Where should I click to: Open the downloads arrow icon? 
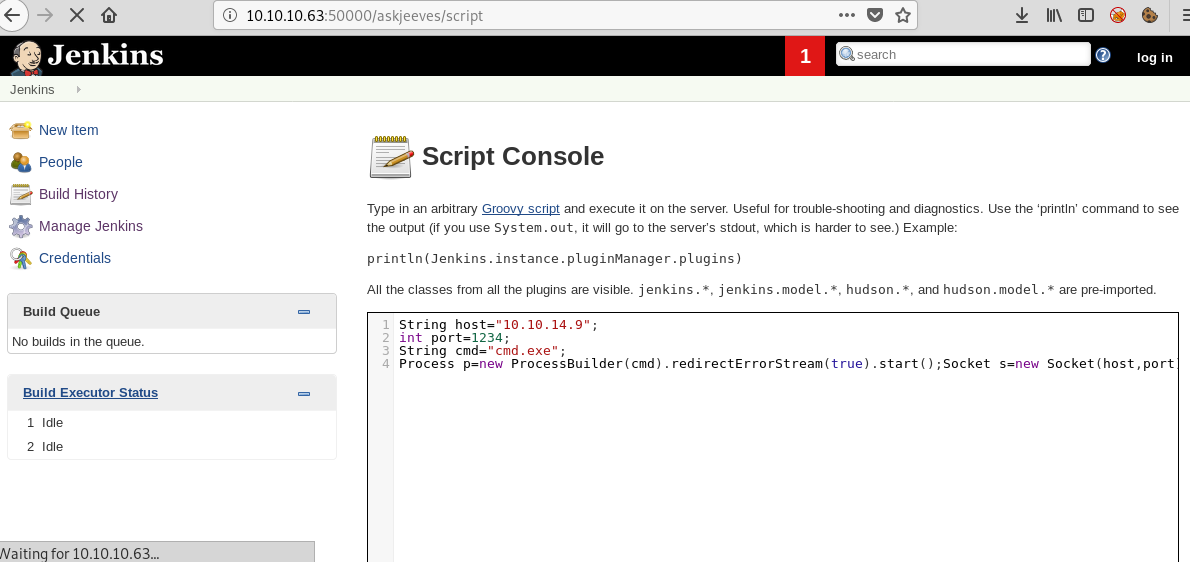point(1022,15)
